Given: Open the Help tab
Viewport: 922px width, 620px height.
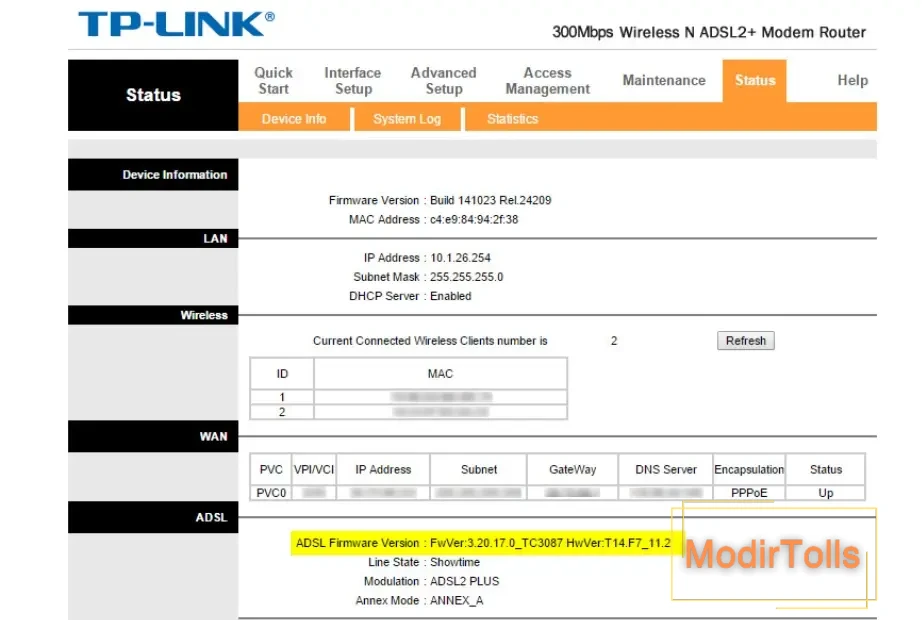Looking at the screenshot, I should [852, 81].
